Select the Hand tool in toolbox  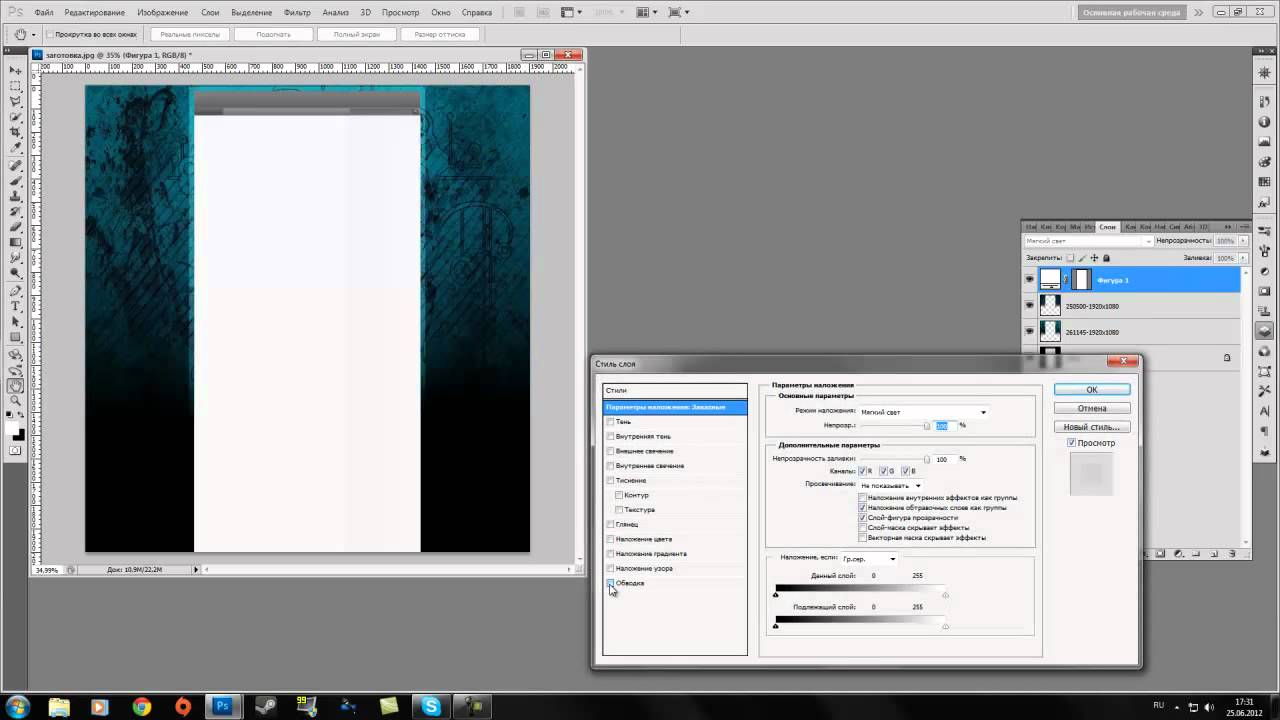(x=16, y=385)
